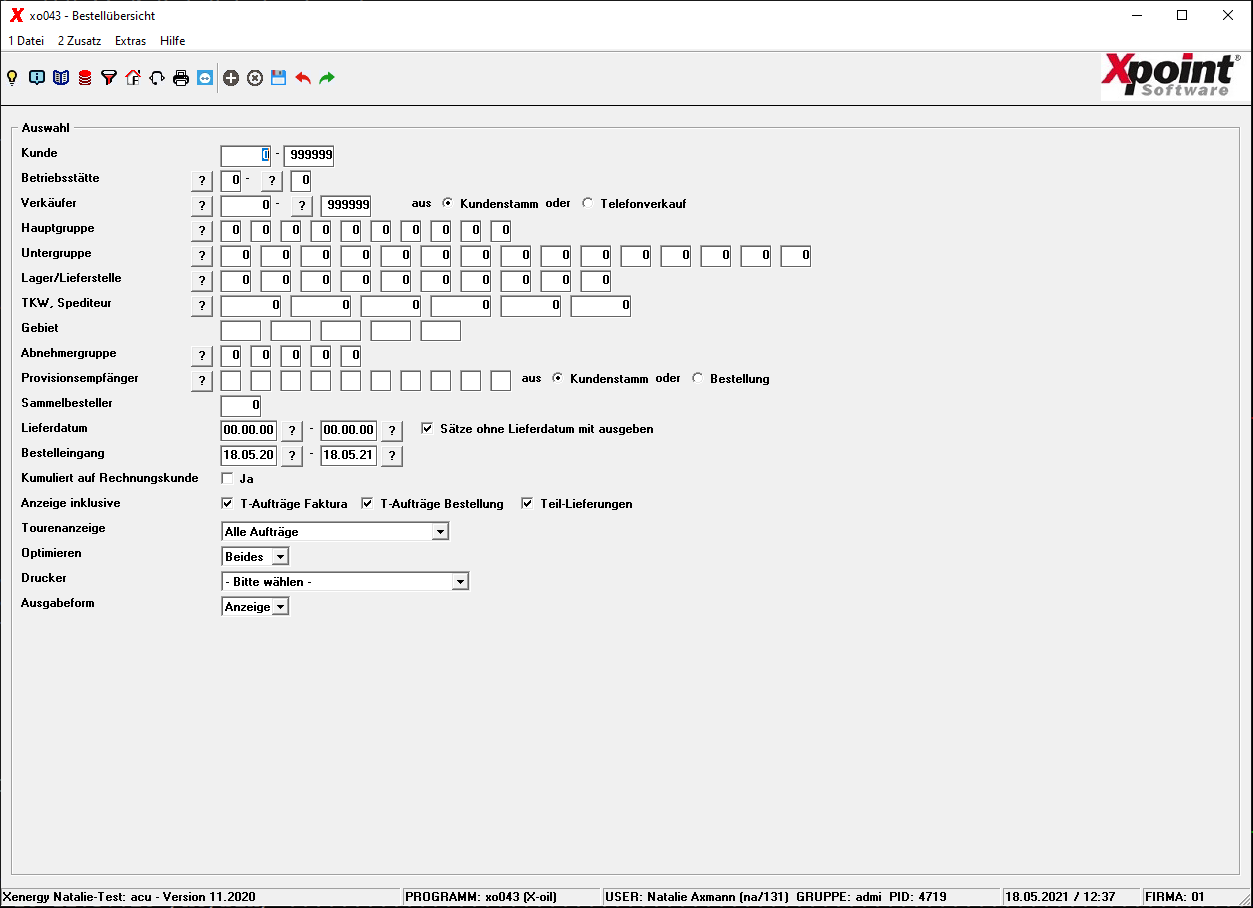Click Verkäufer to field 999999

346,206
